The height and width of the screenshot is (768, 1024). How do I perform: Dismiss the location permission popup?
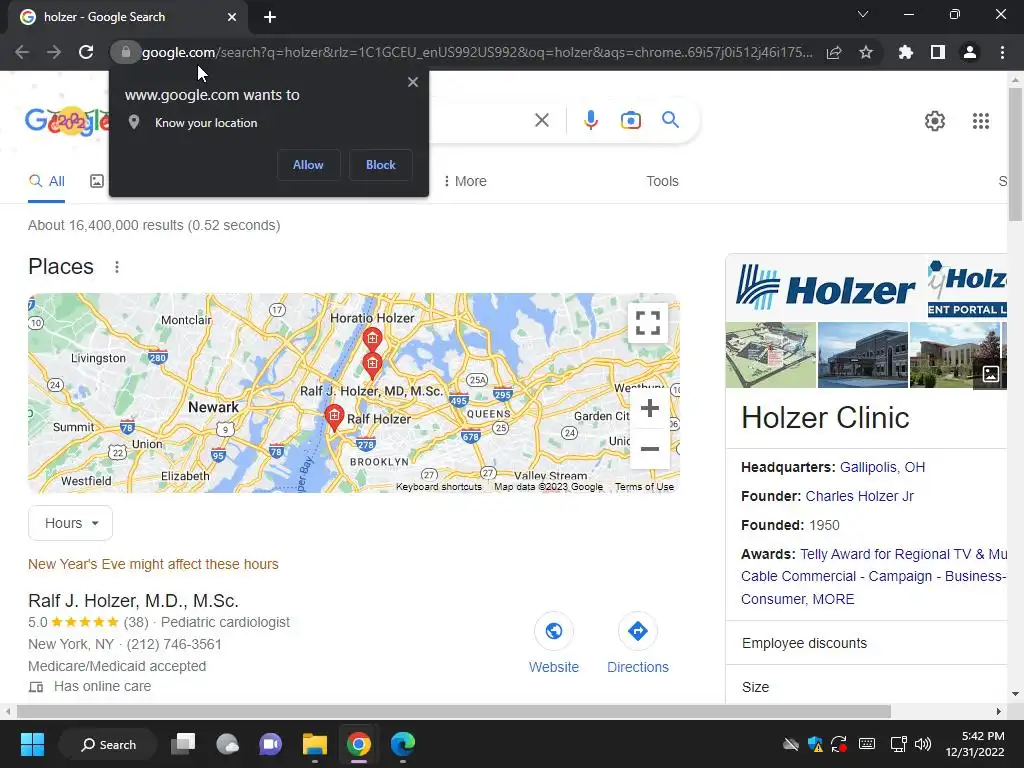point(413,82)
